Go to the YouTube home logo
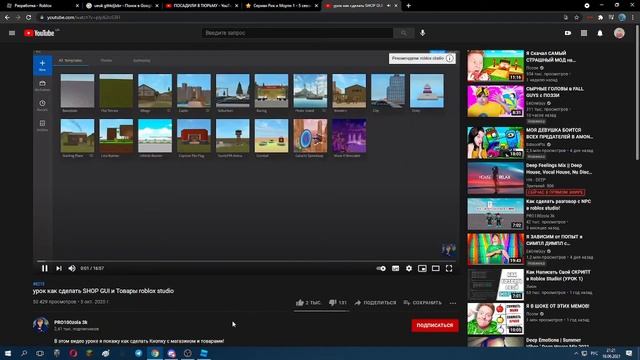Image resolution: width=640 pixels, height=360 pixels. [39, 33]
